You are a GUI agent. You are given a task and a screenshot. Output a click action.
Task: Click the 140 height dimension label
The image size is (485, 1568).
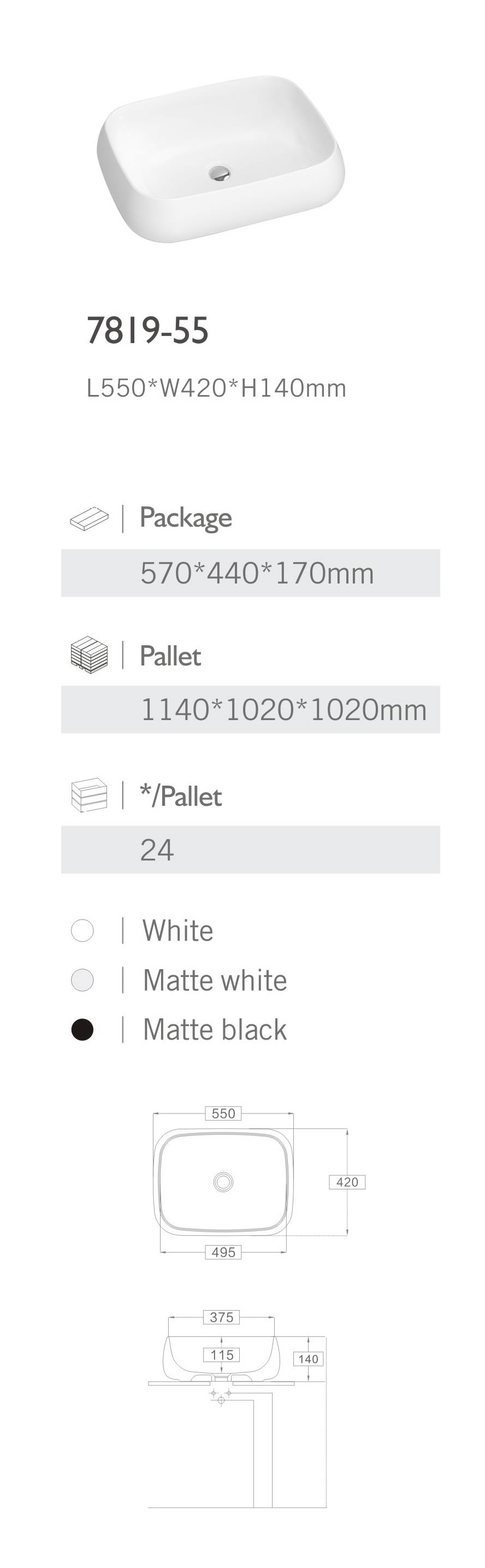308,1359
